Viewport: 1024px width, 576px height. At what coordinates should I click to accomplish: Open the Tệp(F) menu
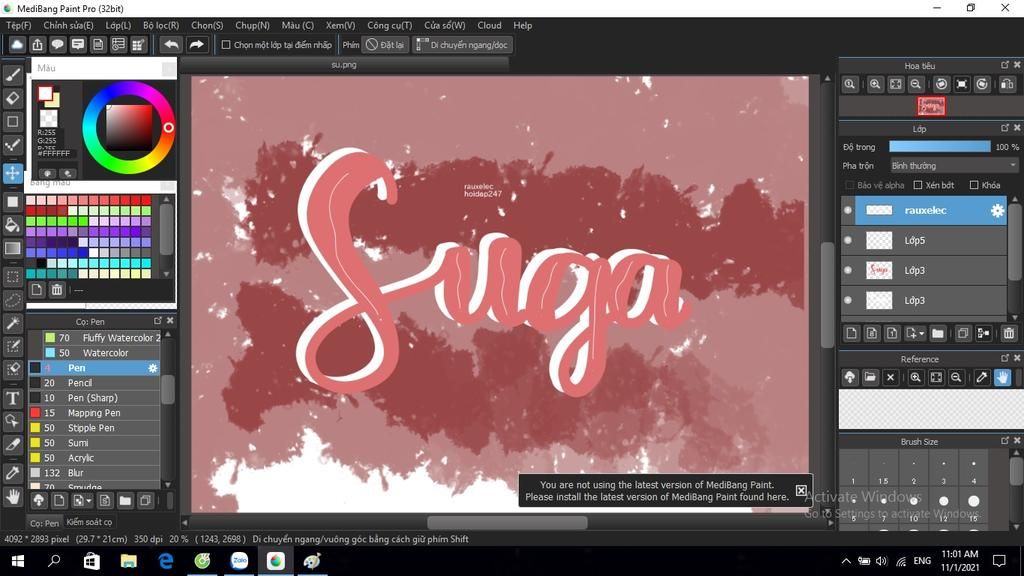pyautogui.click(x=18, y=25)
